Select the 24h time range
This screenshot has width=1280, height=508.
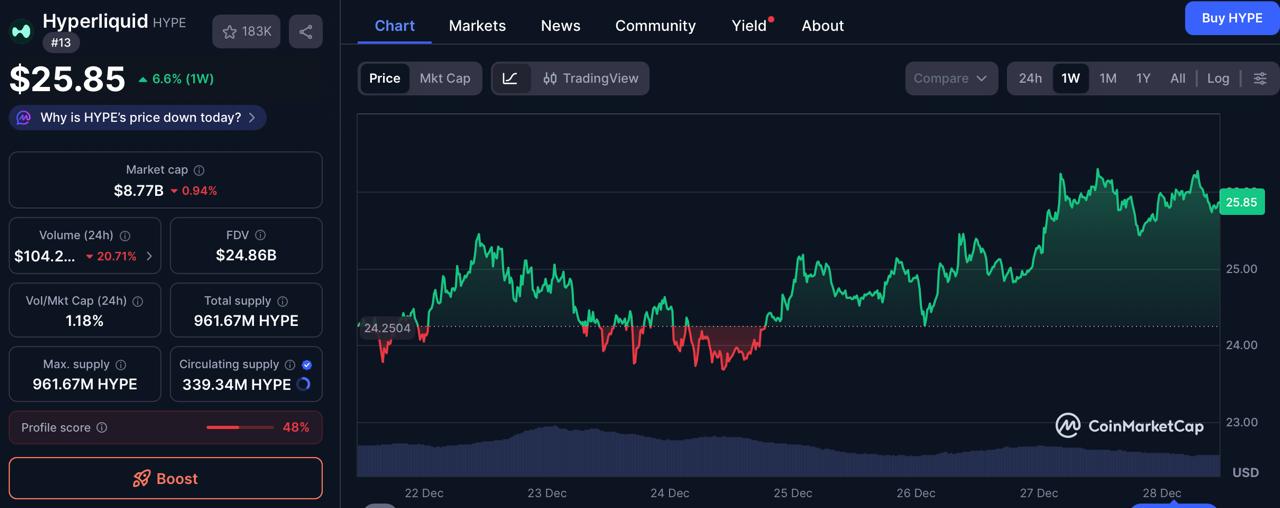tap(1030, 78)
